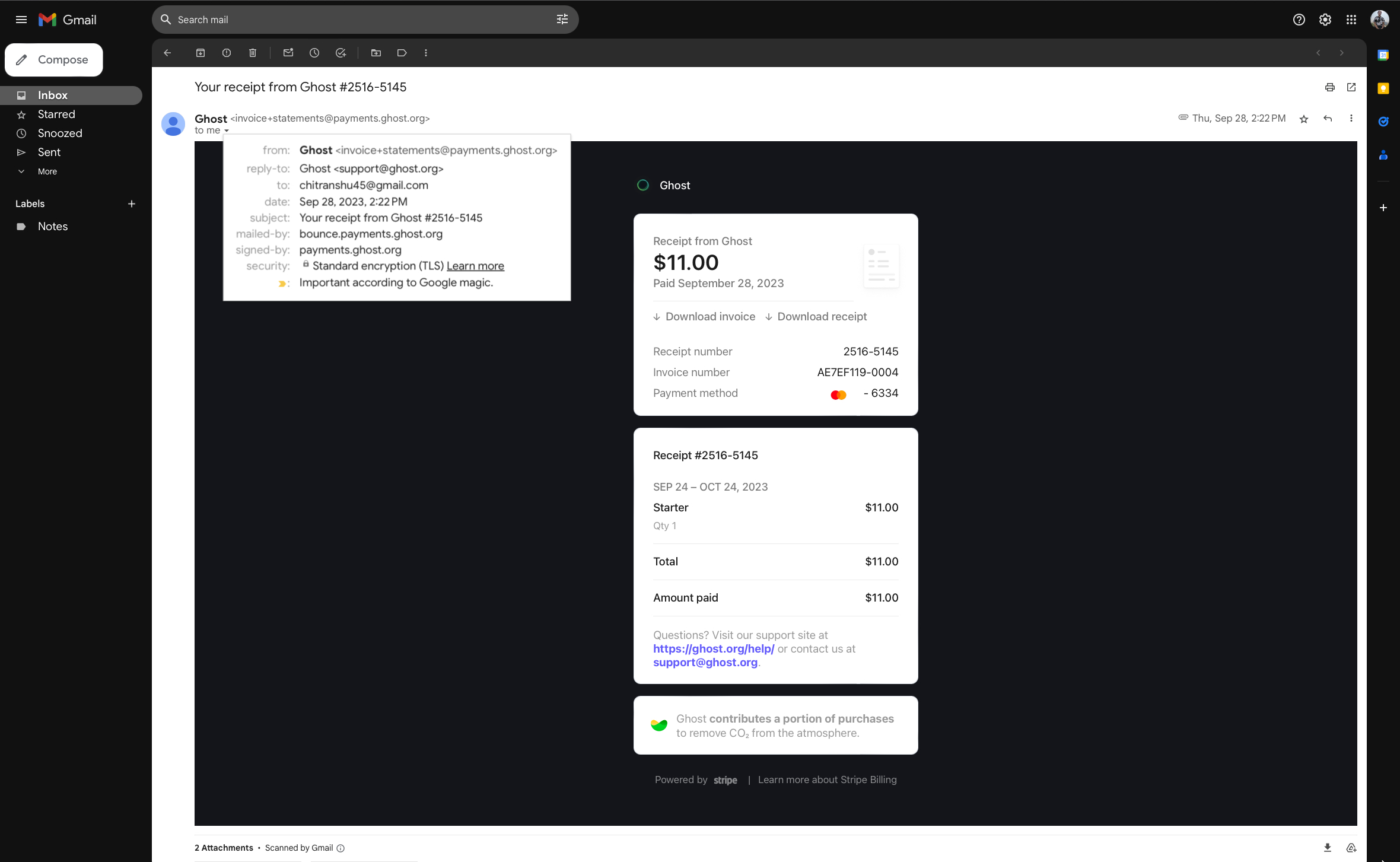Screen dimensions: 1400x862
Task: Click the Ghost sender avatar
Action: 173,124
